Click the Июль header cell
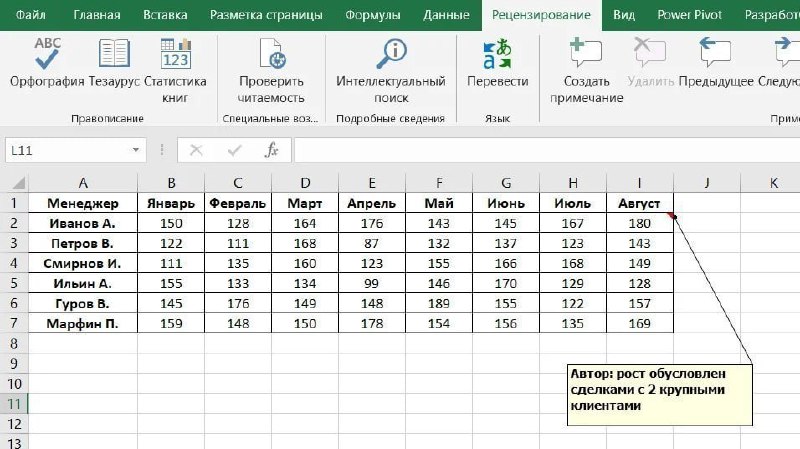This screenshot has height=449, width=800. coord(573,203)
